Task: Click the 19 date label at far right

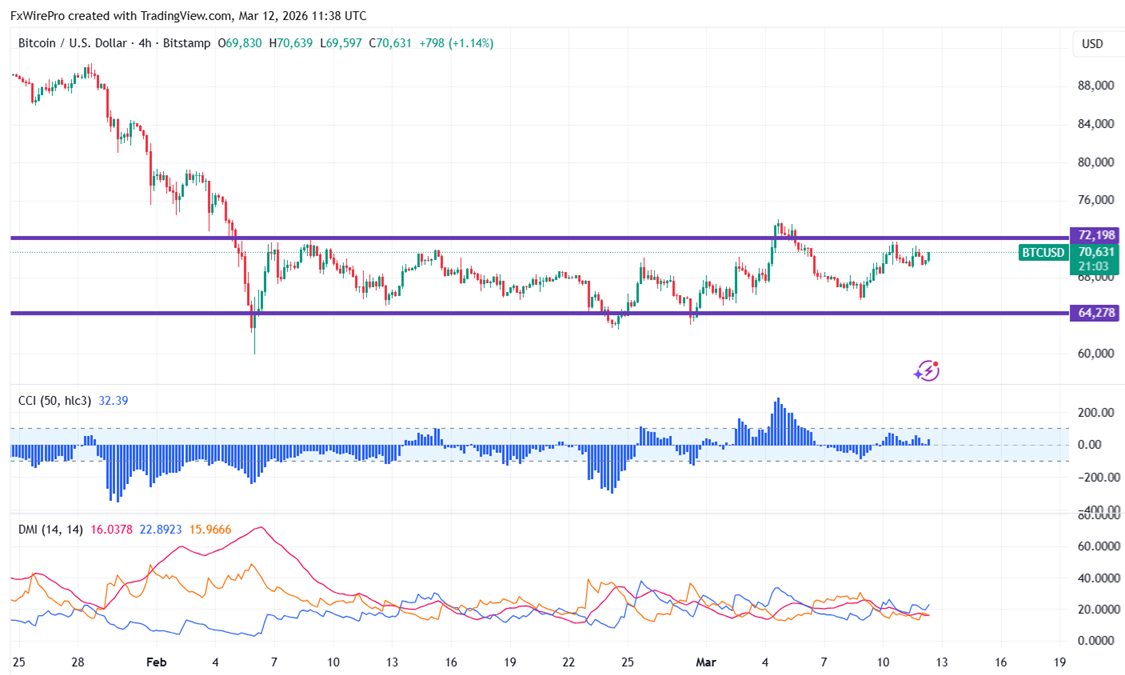Action: tap(1060, 662)
